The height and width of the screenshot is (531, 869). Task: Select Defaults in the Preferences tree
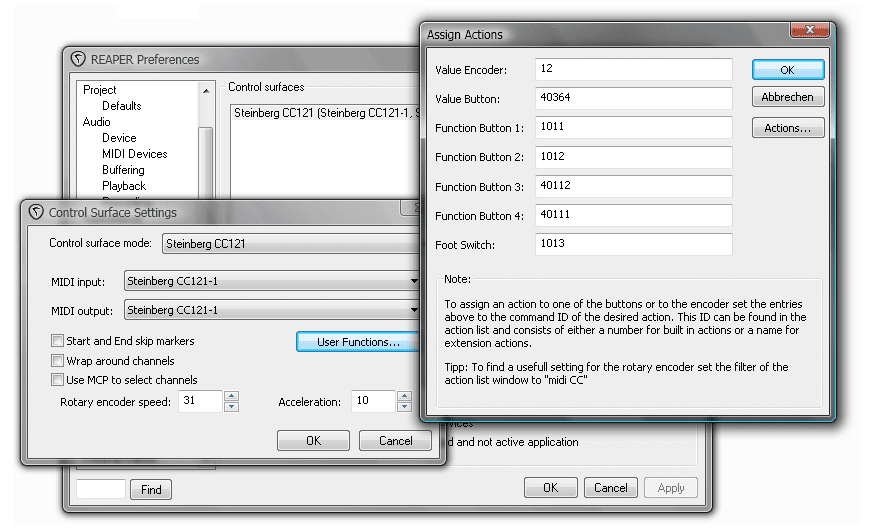(121, 106)
